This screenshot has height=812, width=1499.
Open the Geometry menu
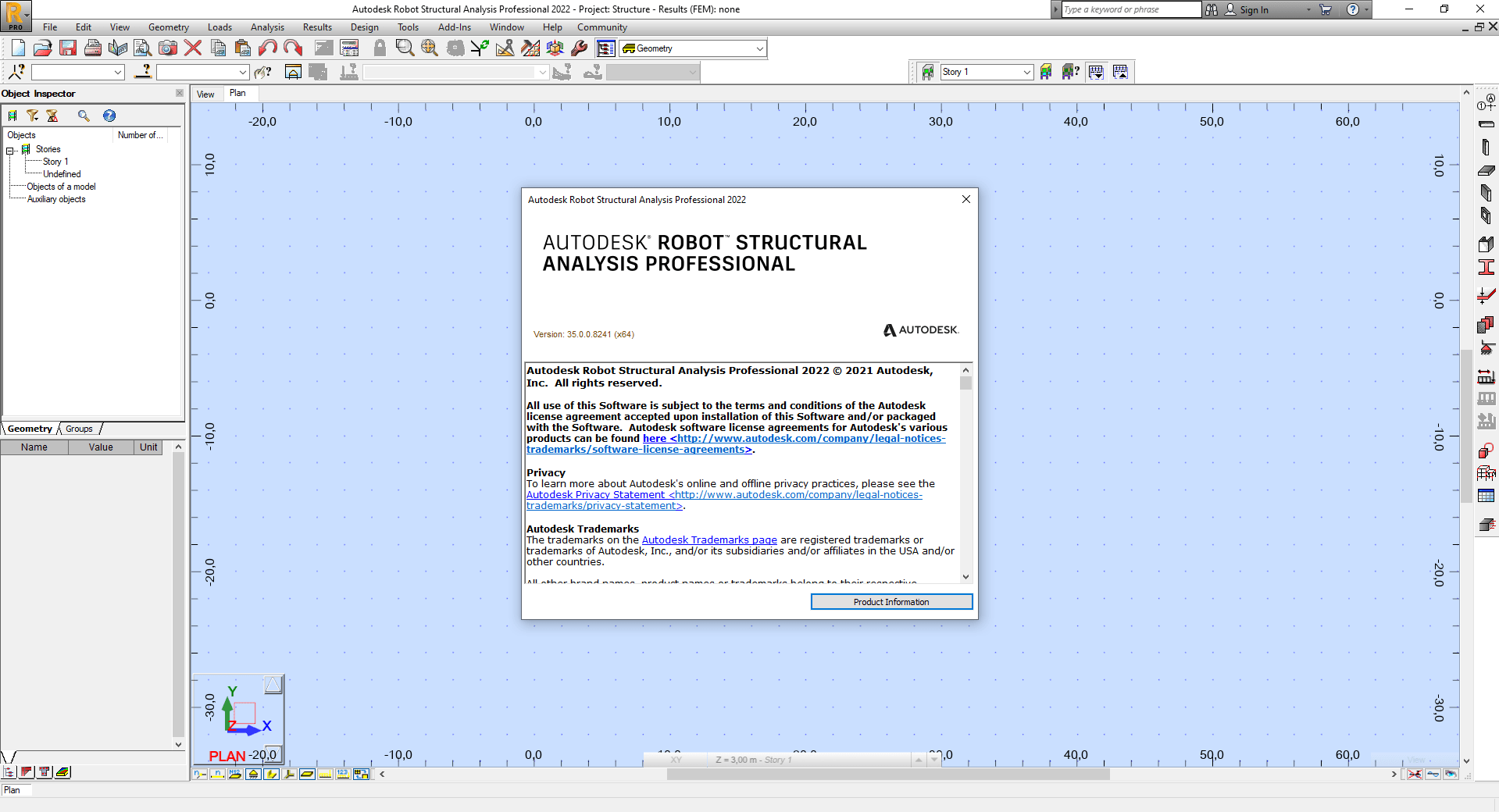tap(168, 27)
